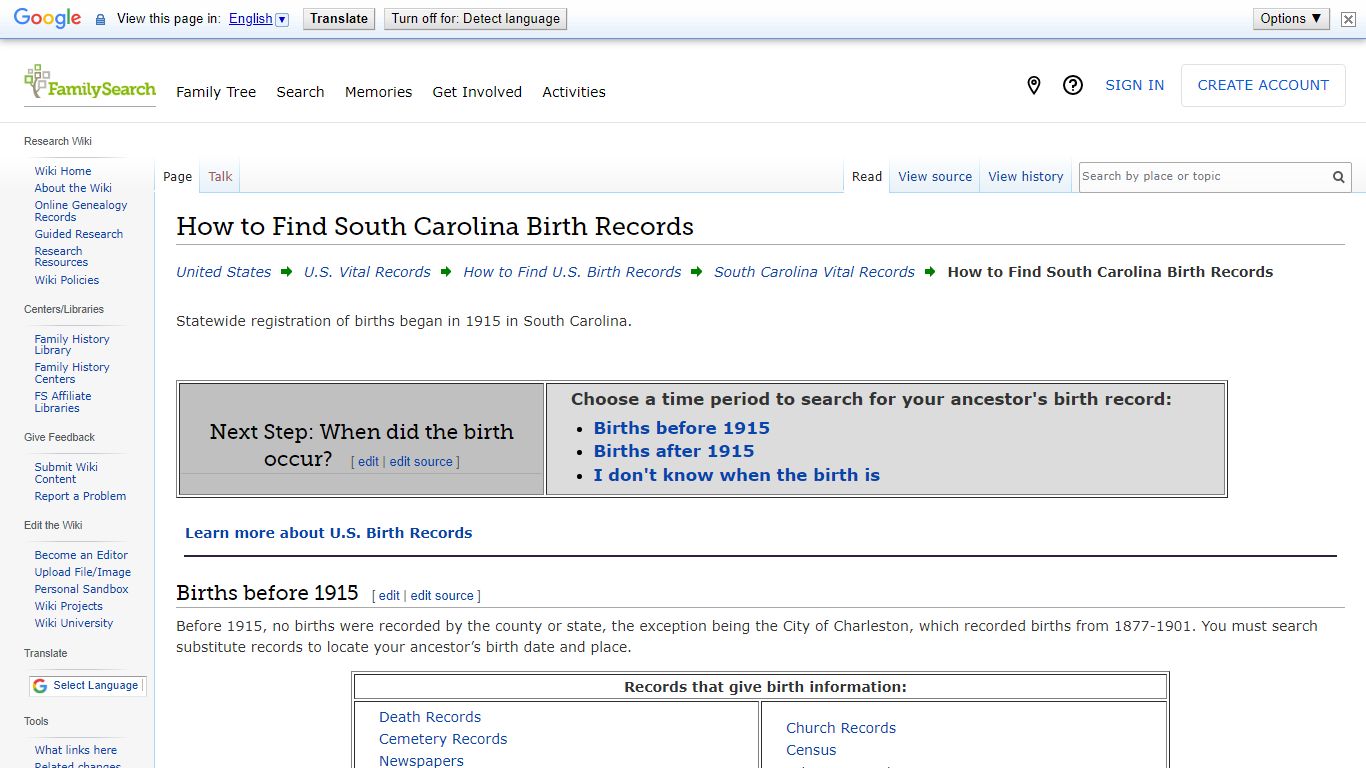The width and height of the screenshot is (1366, 768).
Task: Open the Census link
Action: [x=811, y=750]
